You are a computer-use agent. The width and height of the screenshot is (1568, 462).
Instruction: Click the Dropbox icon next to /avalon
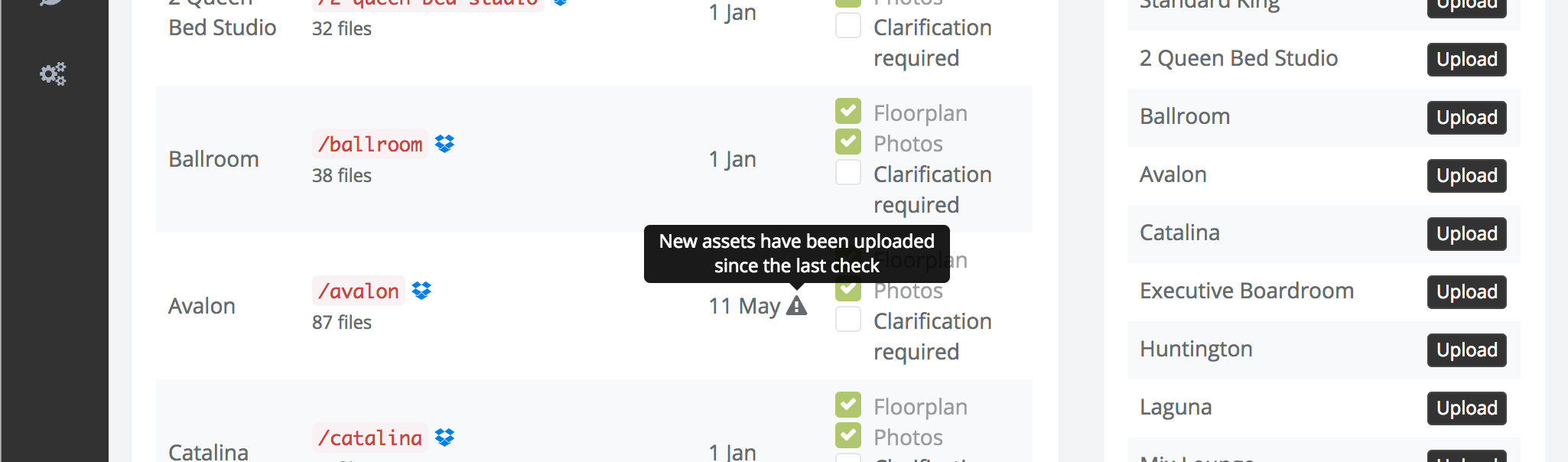click(421, 290)
